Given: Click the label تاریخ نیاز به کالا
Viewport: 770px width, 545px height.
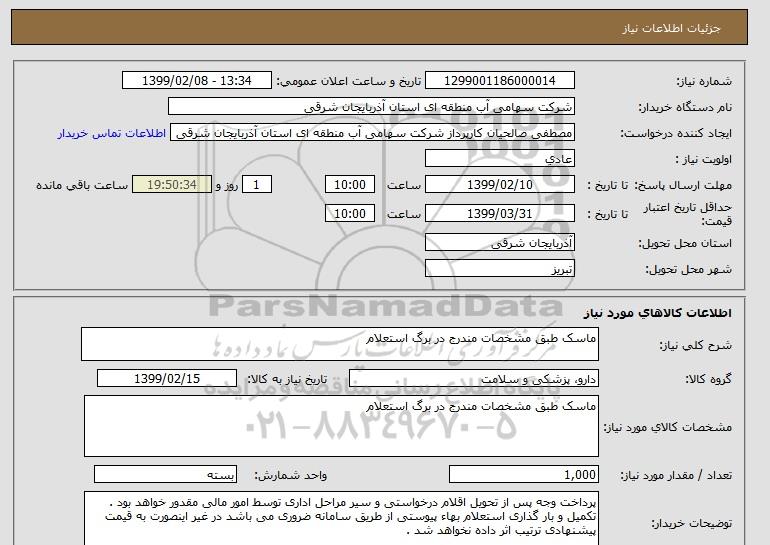Looking at the screenshot, I should click(287, 379).
